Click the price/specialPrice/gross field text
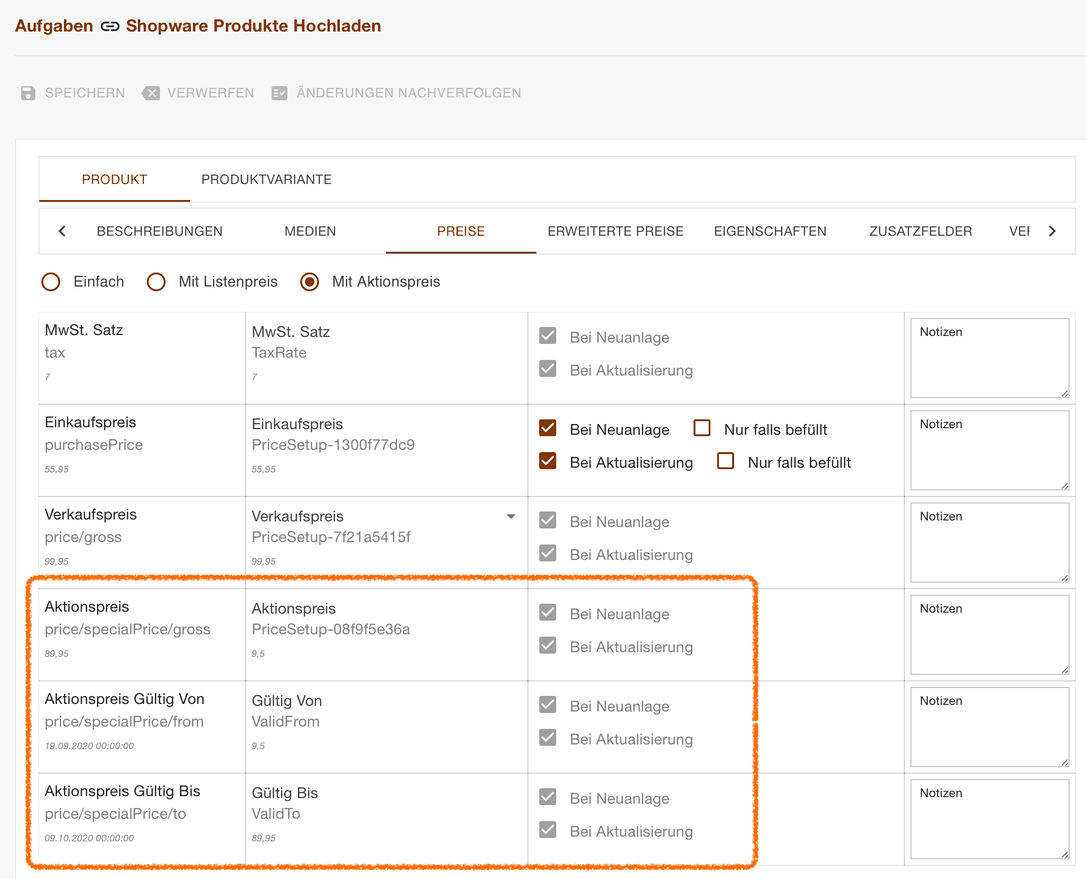Image resolution: width=1086 pixels, height=879 pixels. [x=127, y=630]
